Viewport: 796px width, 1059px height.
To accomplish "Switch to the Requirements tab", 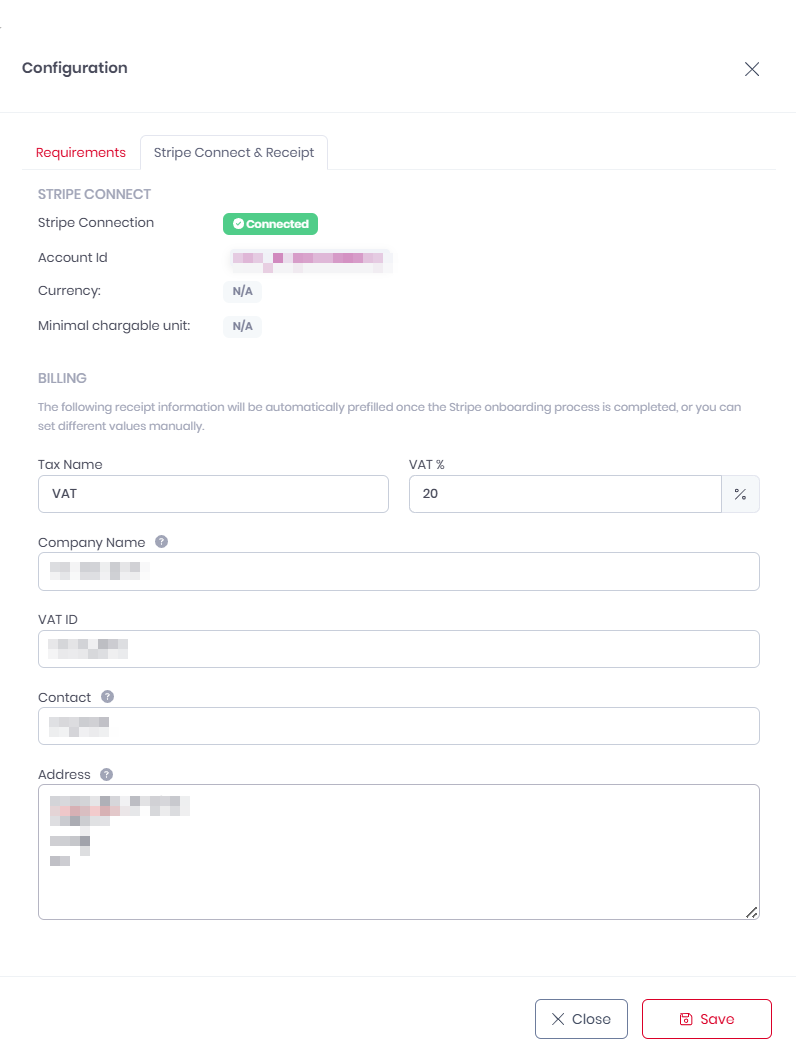I will pos(81,152).
